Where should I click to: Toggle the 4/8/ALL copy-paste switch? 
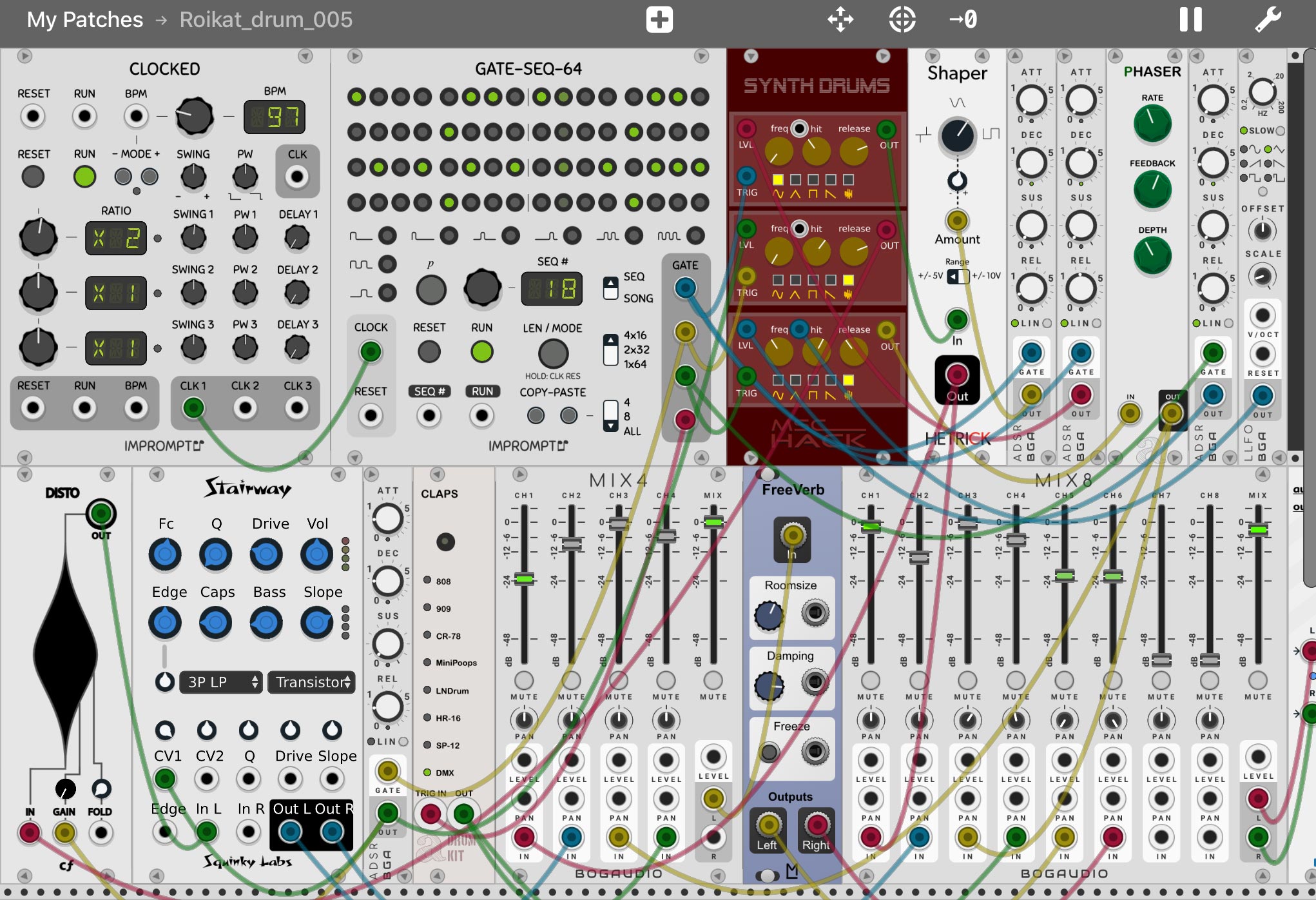pos(610,416)
